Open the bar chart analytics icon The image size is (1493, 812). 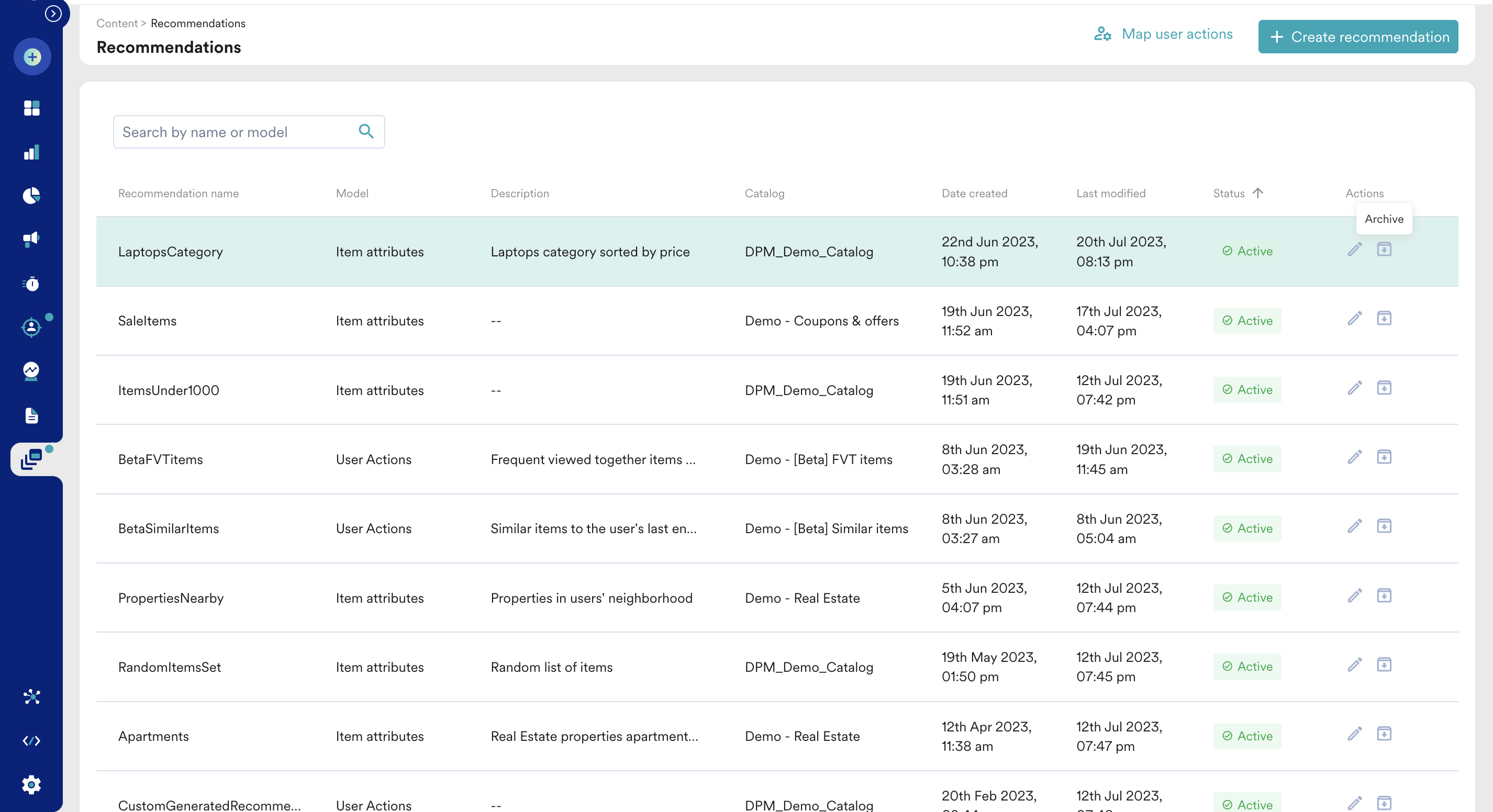[32, 152]
